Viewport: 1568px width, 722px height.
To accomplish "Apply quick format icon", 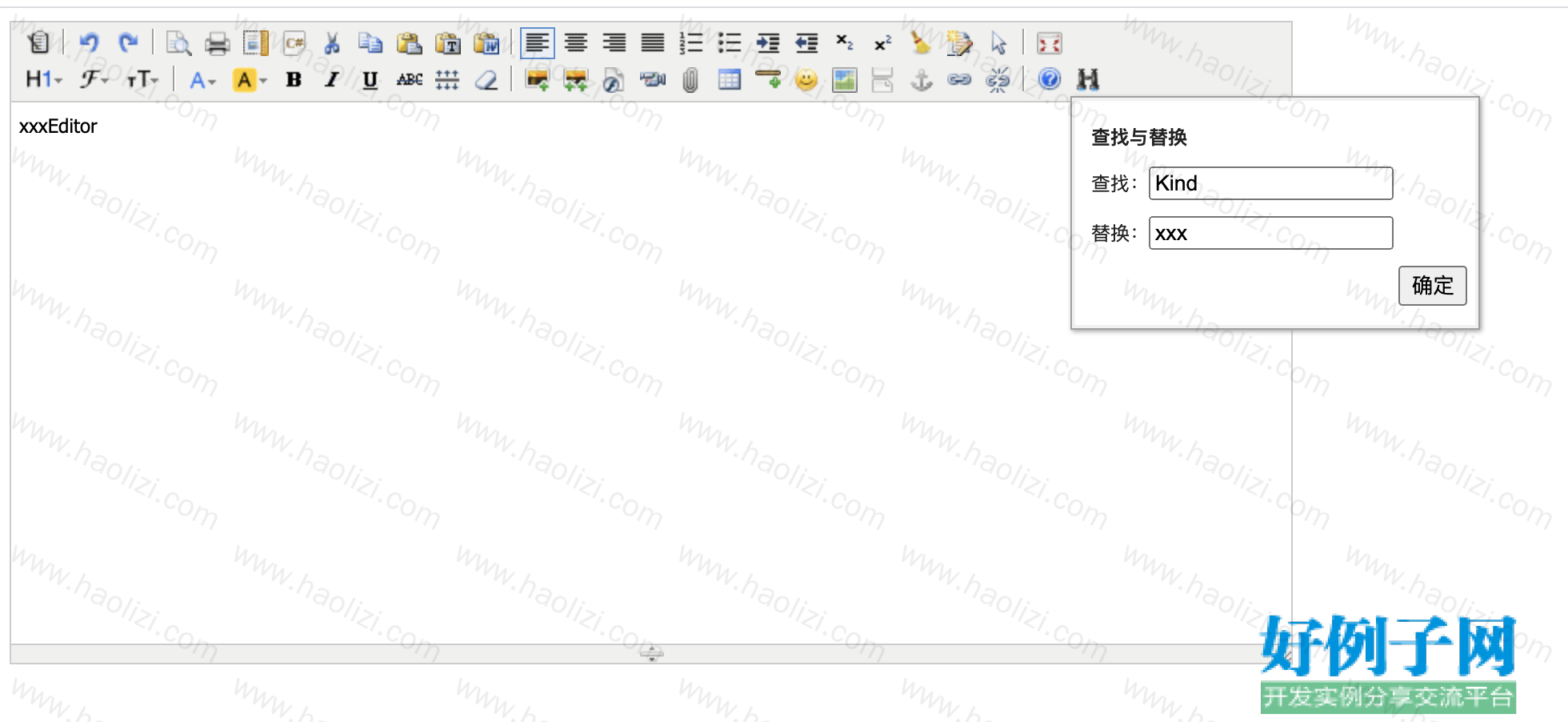I will [959, 42].
